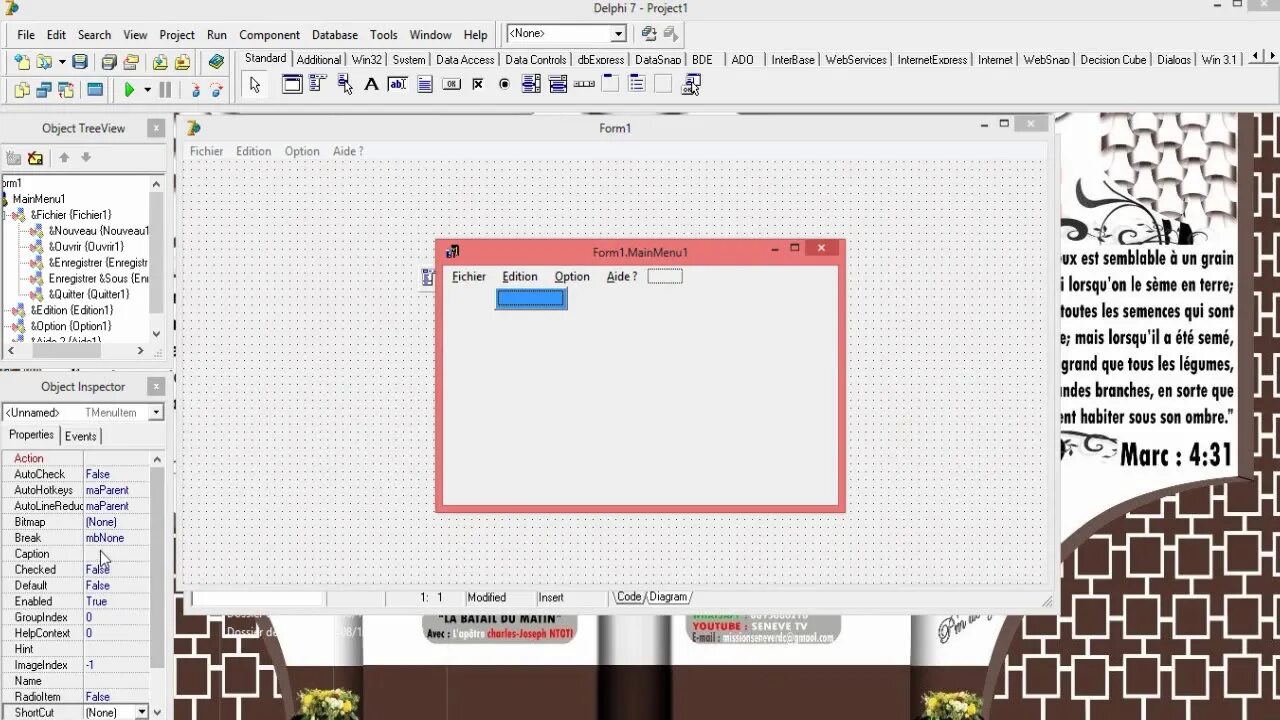Select the ListBox component icon
Image resolution: width=1280 pixels, height=720 pixels.
tap(531, 85)
